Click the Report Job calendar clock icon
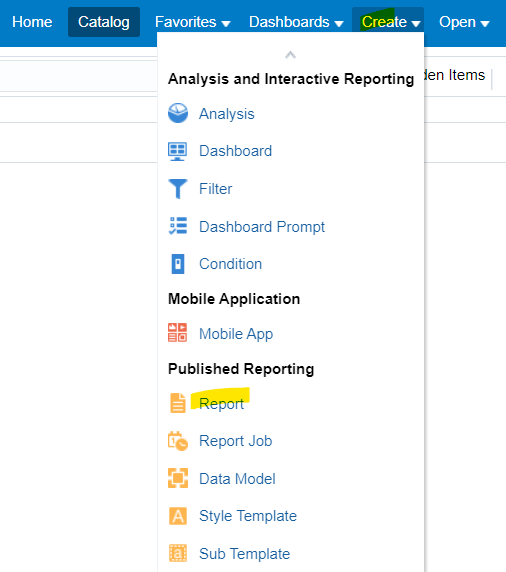Image resolution: width=506 pixels, height=572 pixels. [178, 441]
